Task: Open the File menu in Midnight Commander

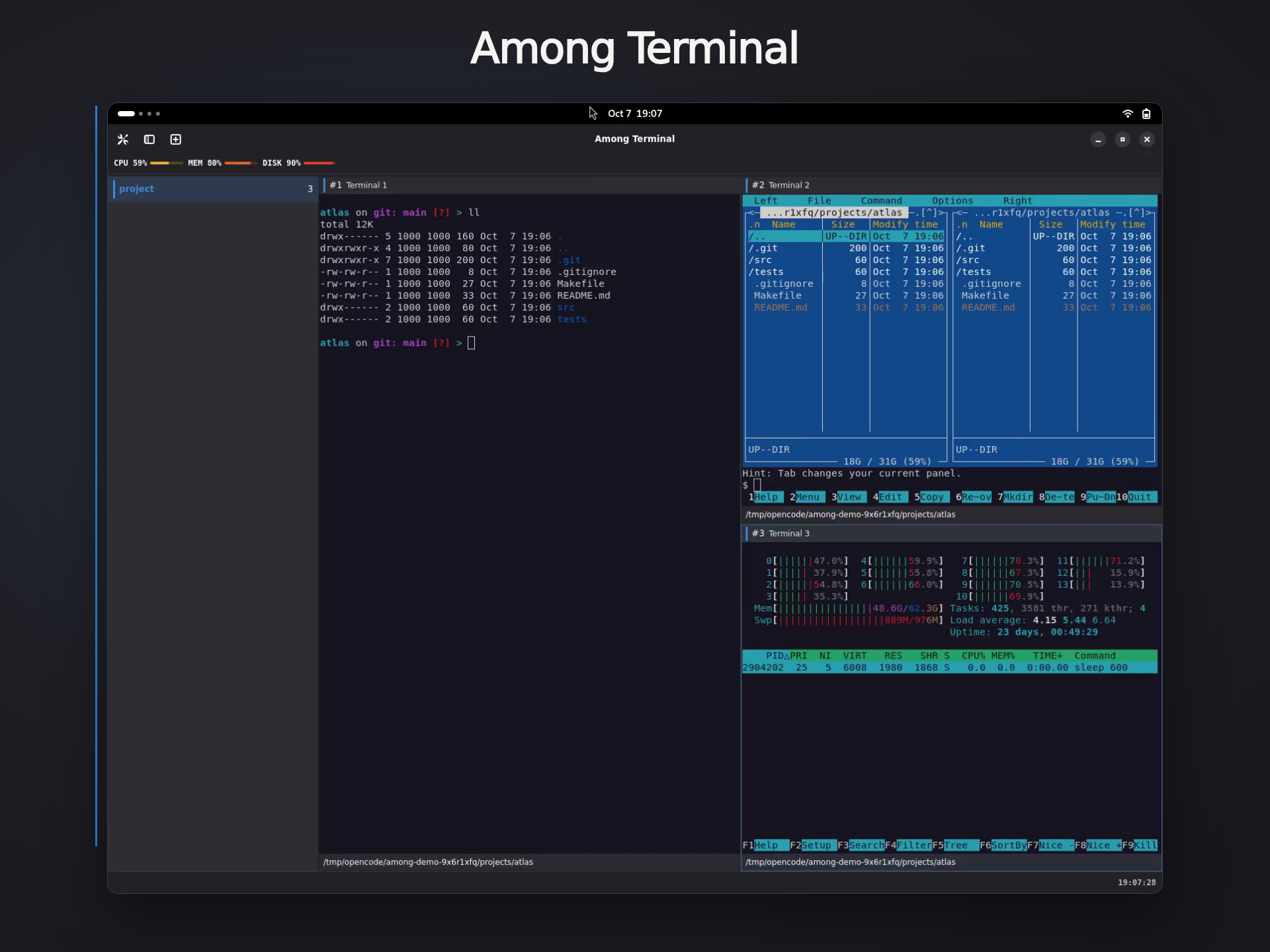Action: click(819, 201)
